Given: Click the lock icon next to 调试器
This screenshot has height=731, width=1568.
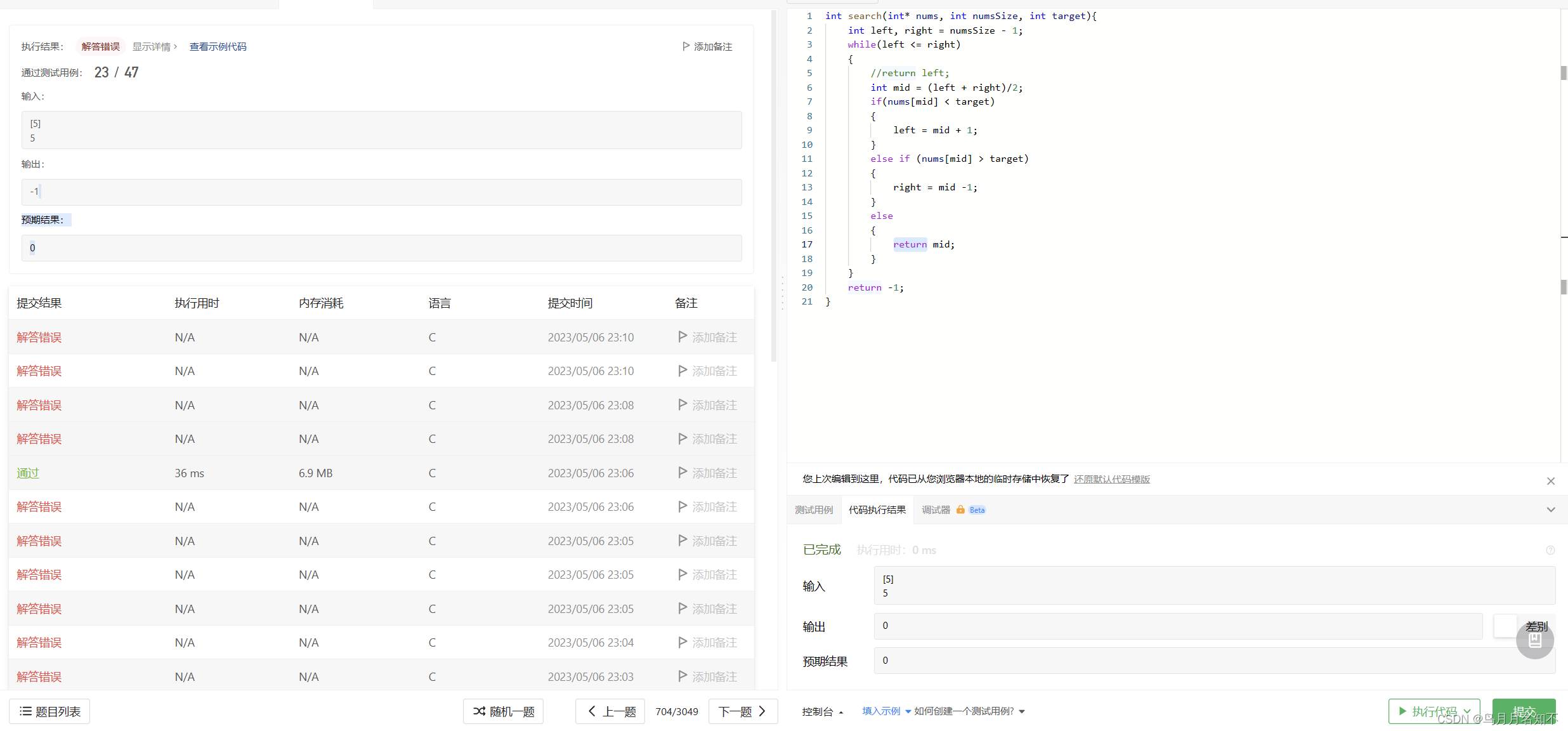Looking at the screenshot, I should coord(960,510).
